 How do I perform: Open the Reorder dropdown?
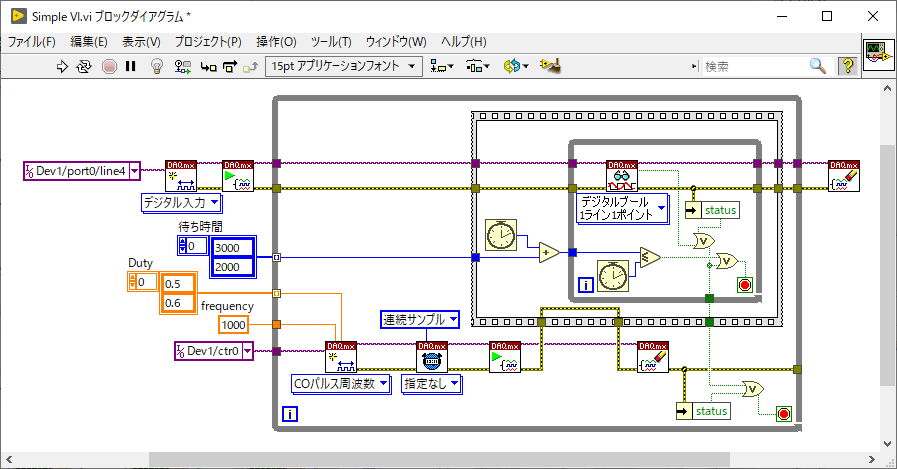click(x=515, y=66)
